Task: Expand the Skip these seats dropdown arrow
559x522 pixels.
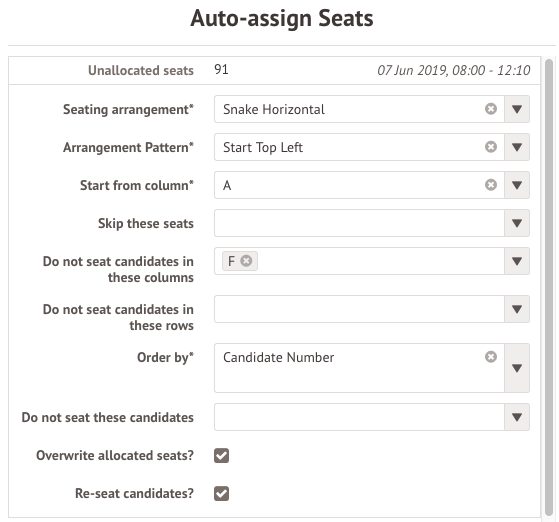Action: click(x=517, y=223)
